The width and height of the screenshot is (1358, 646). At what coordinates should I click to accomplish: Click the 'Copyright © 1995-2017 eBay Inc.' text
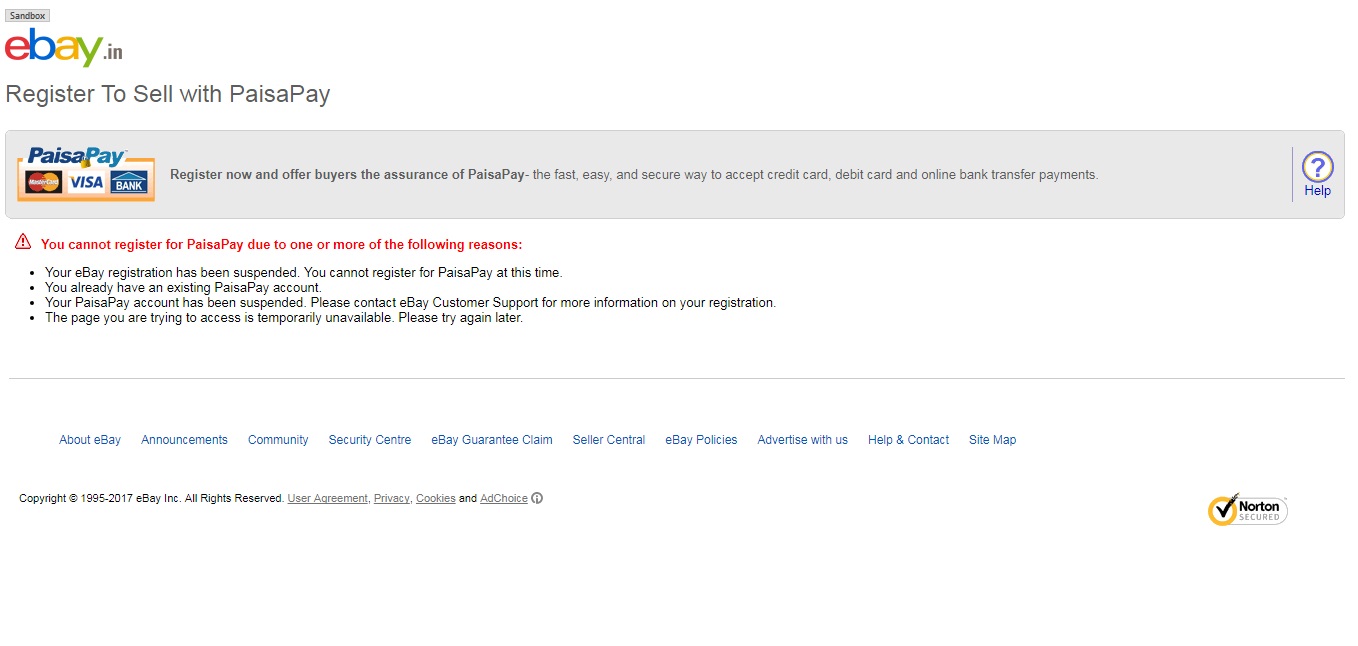(151, 498)
